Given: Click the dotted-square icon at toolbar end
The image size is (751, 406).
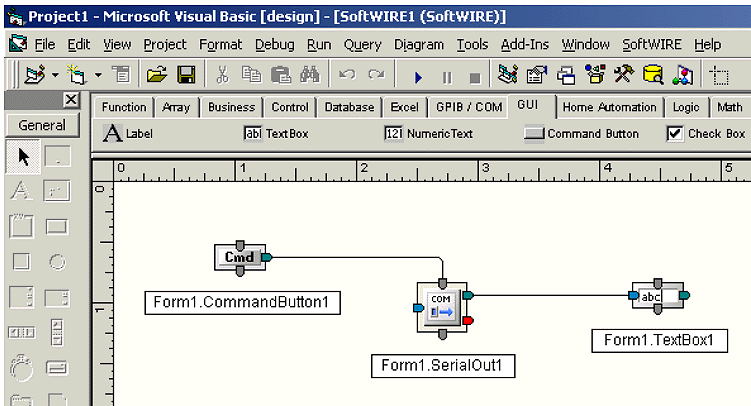Looking at the screenshot, I should 719,76.
